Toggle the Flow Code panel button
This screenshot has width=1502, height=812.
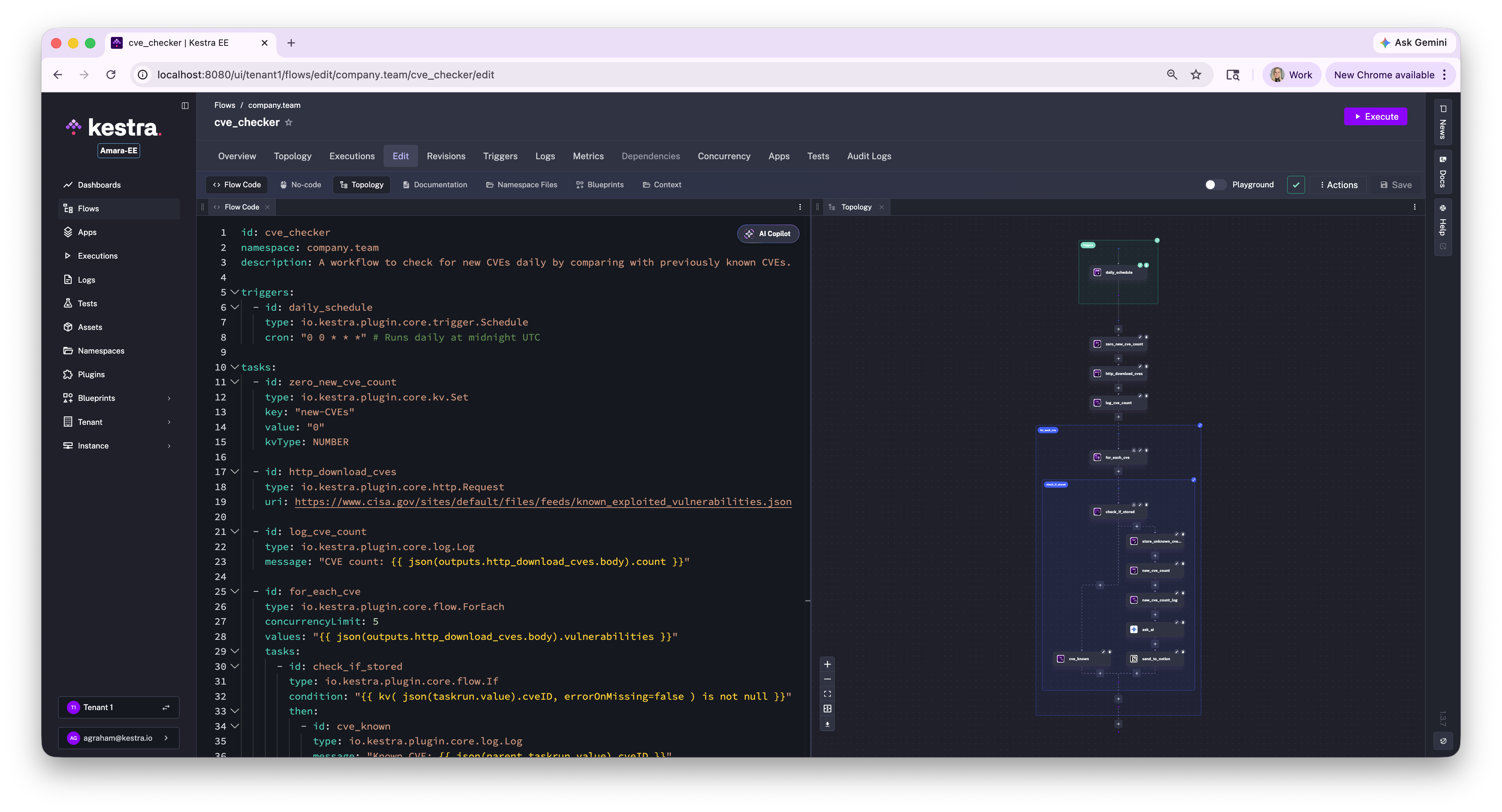pyautogui.click(x=237, y=185)
